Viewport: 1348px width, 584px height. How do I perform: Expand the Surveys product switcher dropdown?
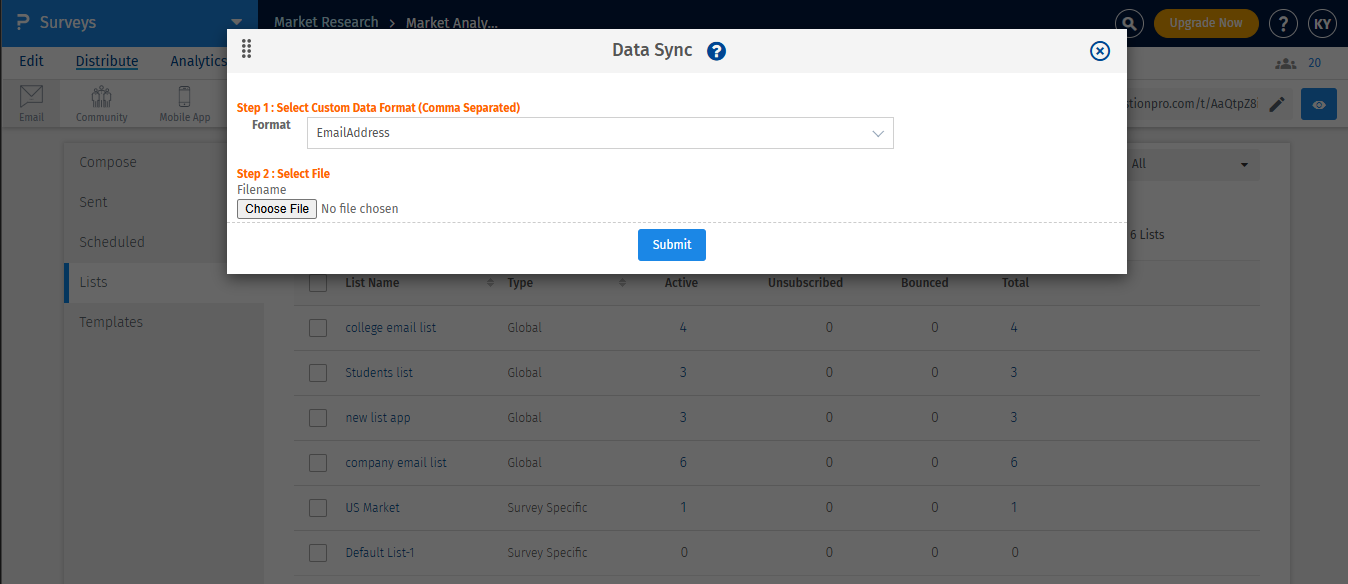tap(236, 22)
